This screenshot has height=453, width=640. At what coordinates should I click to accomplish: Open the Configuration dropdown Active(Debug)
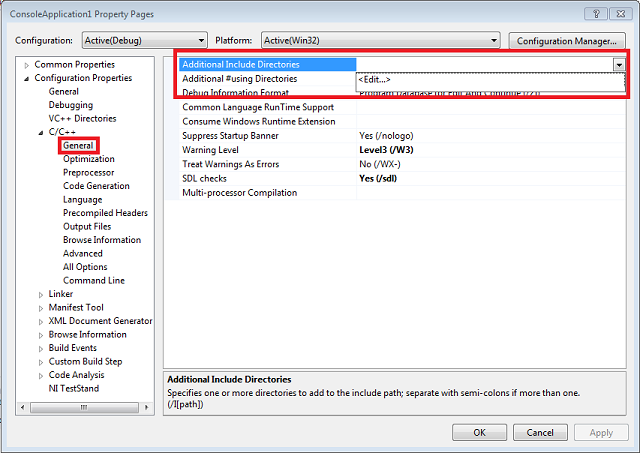pos(144,40)
